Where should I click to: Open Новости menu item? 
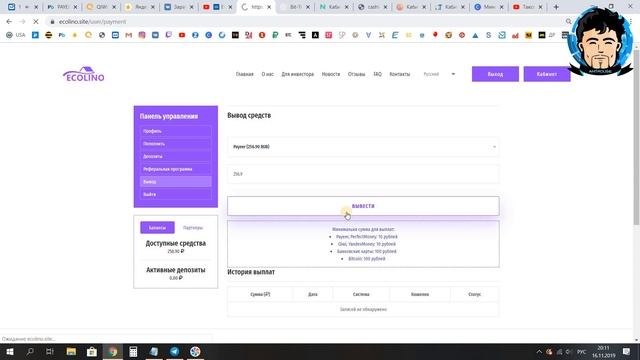(x=331, y=74)
